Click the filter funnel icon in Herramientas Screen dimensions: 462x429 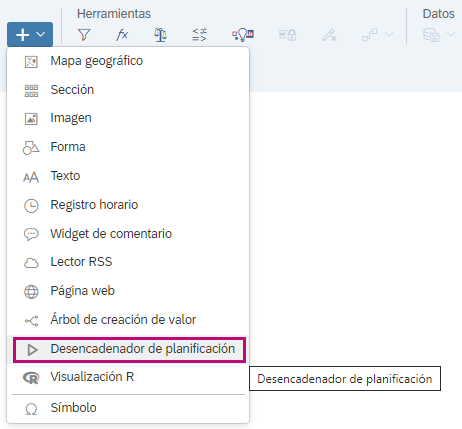click(x=84, y=35)
